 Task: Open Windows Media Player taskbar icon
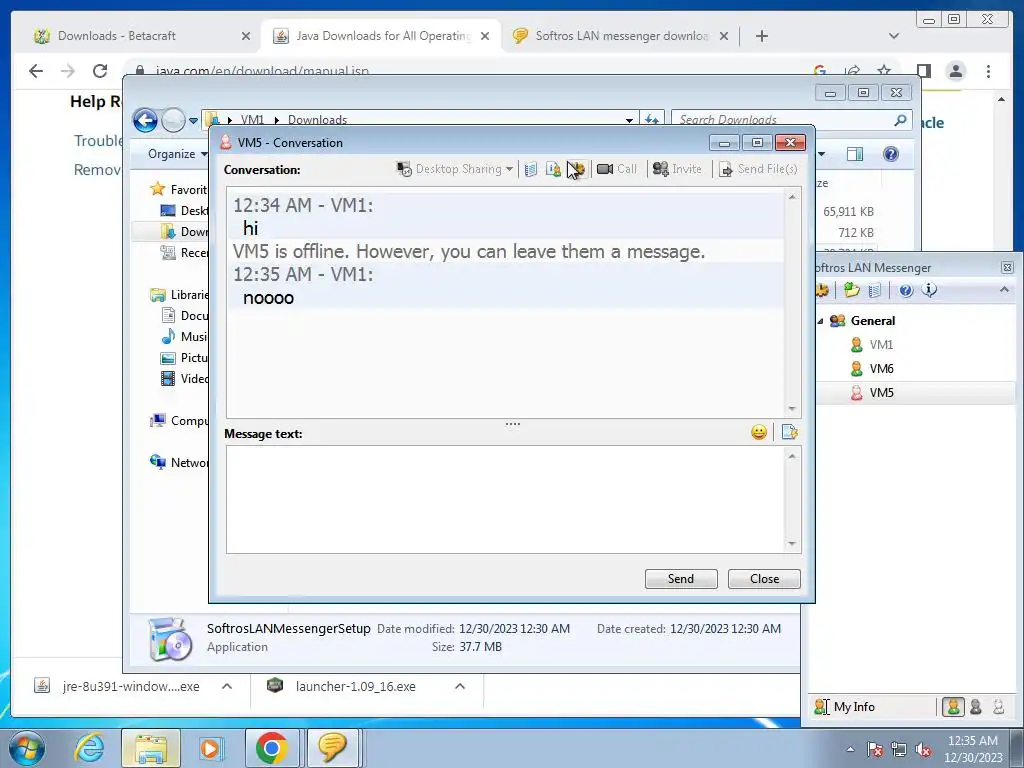(210, 748)
